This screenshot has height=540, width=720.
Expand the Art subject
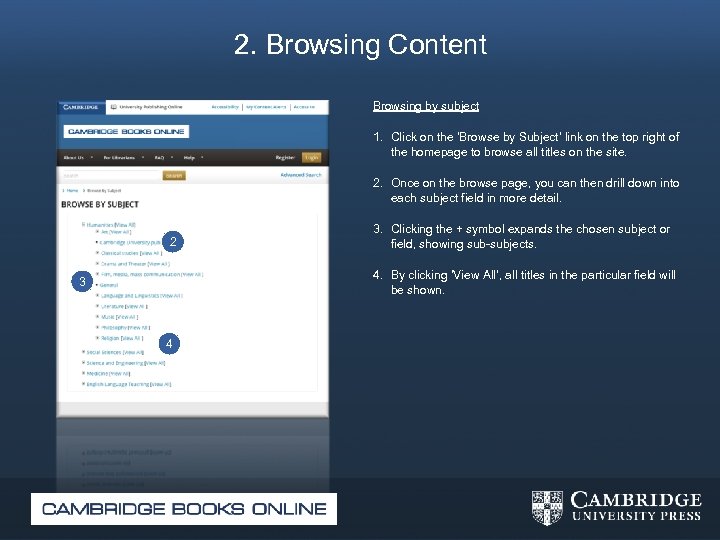[x=97, y=232]
